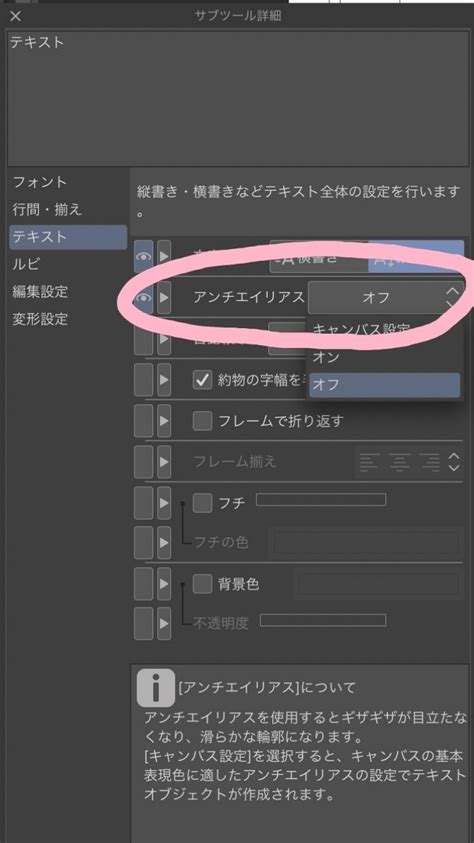Expand the triangle beside フレームで折り返す
Viewport: 474px width, 843px height.
tap(164, 421)
